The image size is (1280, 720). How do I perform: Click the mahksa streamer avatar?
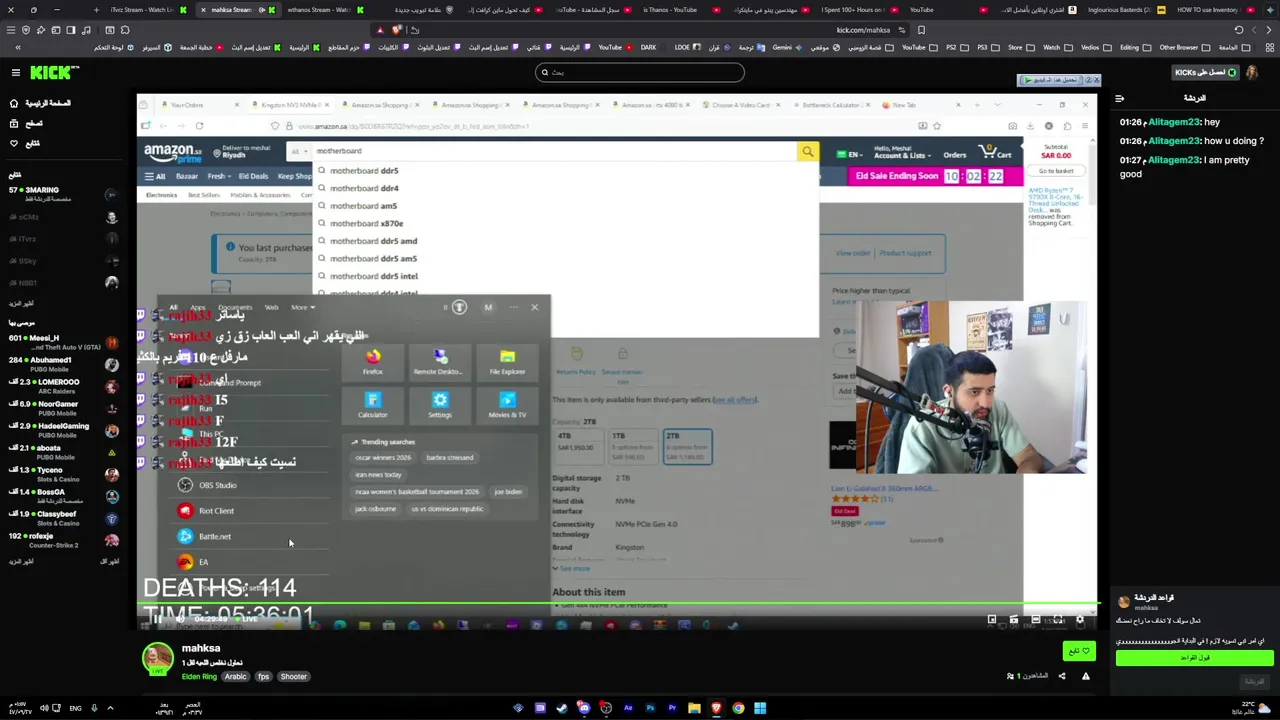tap(157, 658)
